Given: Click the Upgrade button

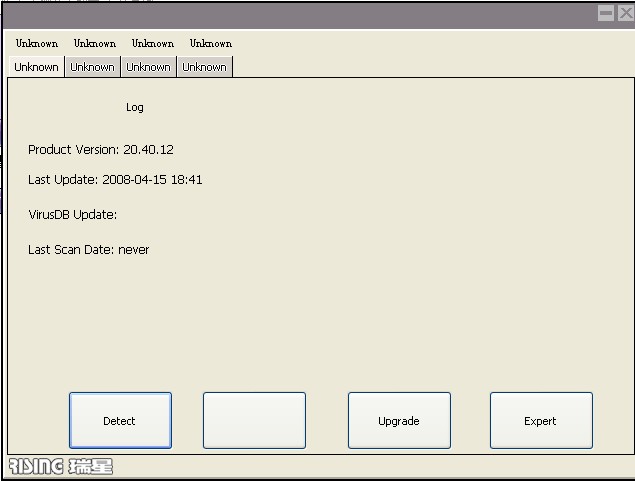Looking at the screenshot, I should (399, 420).
